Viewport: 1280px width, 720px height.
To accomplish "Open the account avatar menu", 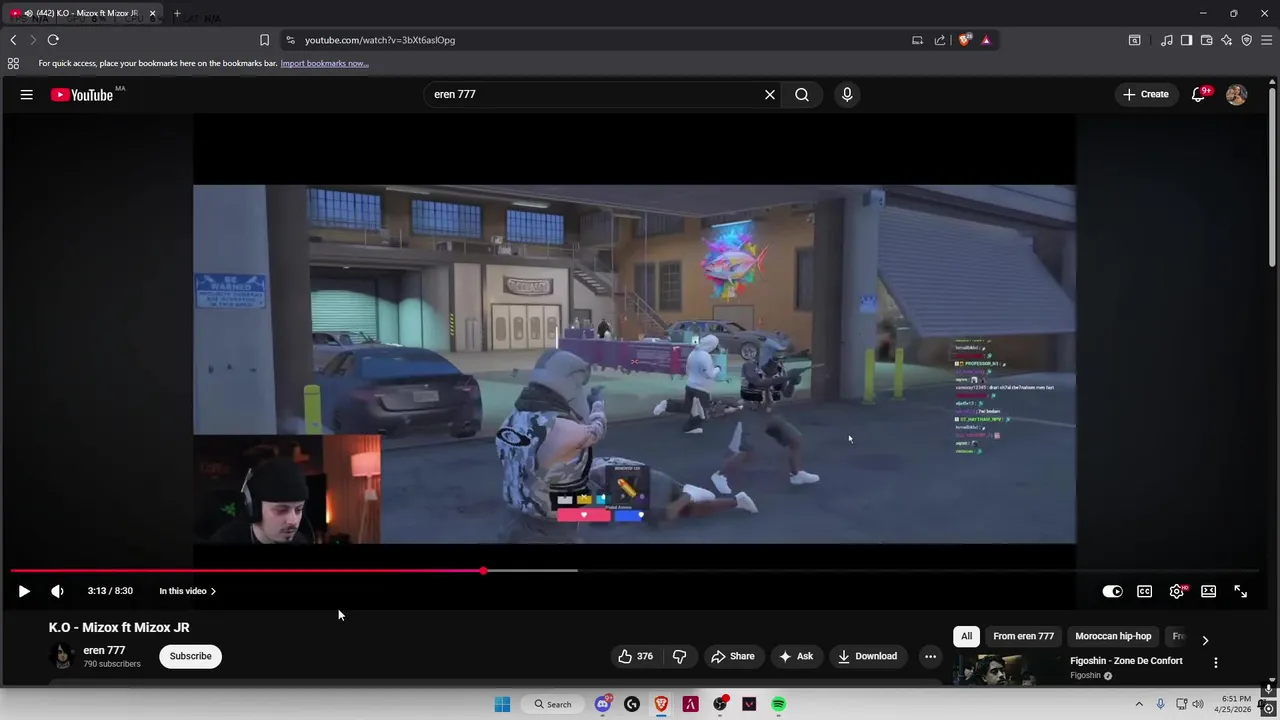I will coord(1237,94).
